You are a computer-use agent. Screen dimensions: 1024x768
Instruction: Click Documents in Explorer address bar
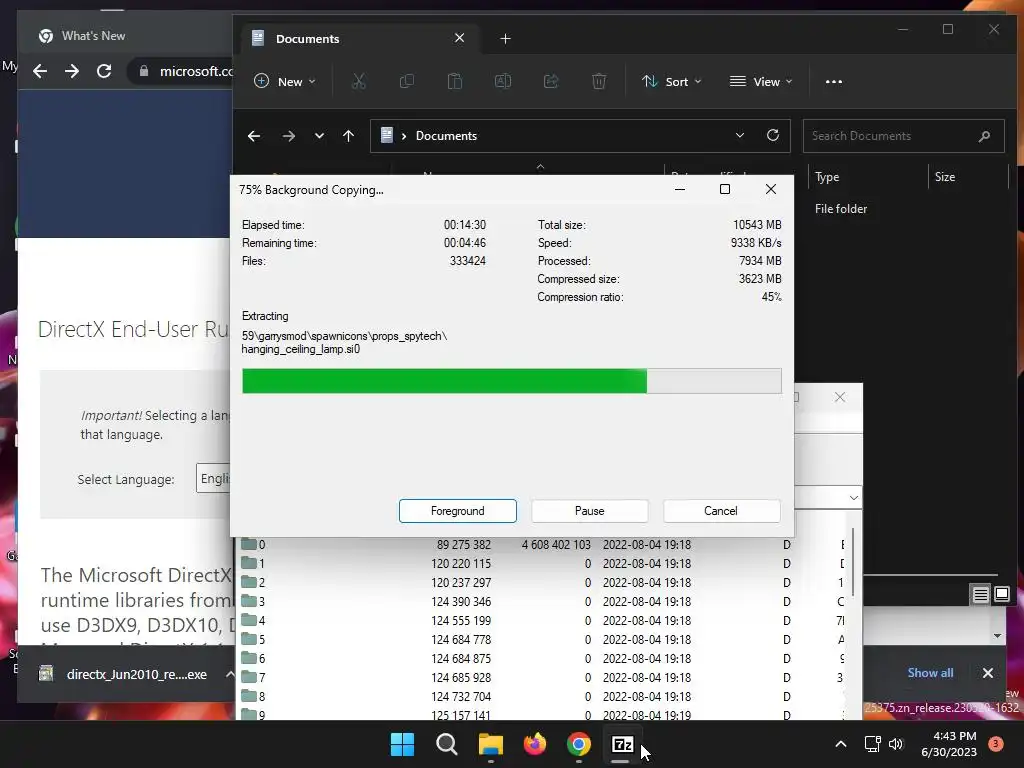click(x=446, y=136)
